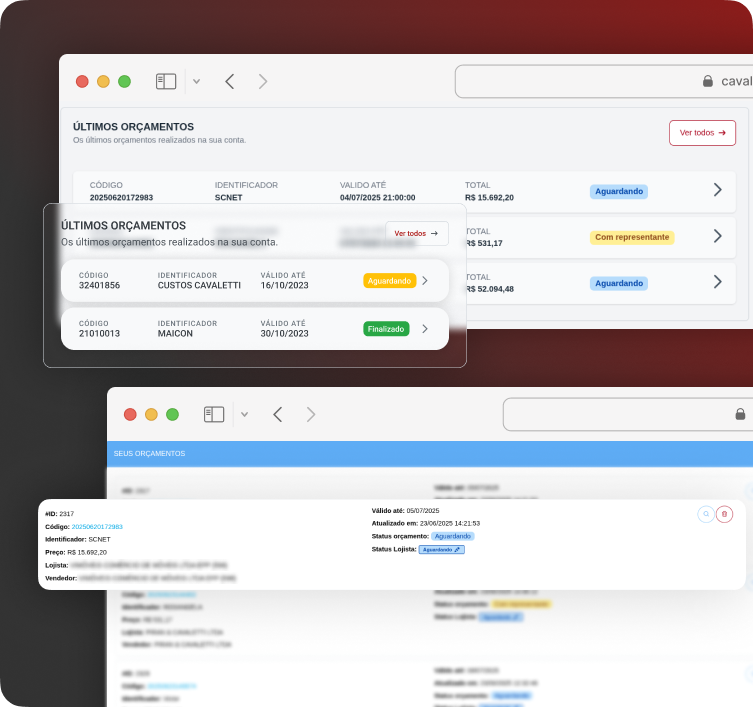Edit the Status Lojista Aguardando badge
Screen dimensions: 753x707
pyautogui.click(x=441, y=549)
